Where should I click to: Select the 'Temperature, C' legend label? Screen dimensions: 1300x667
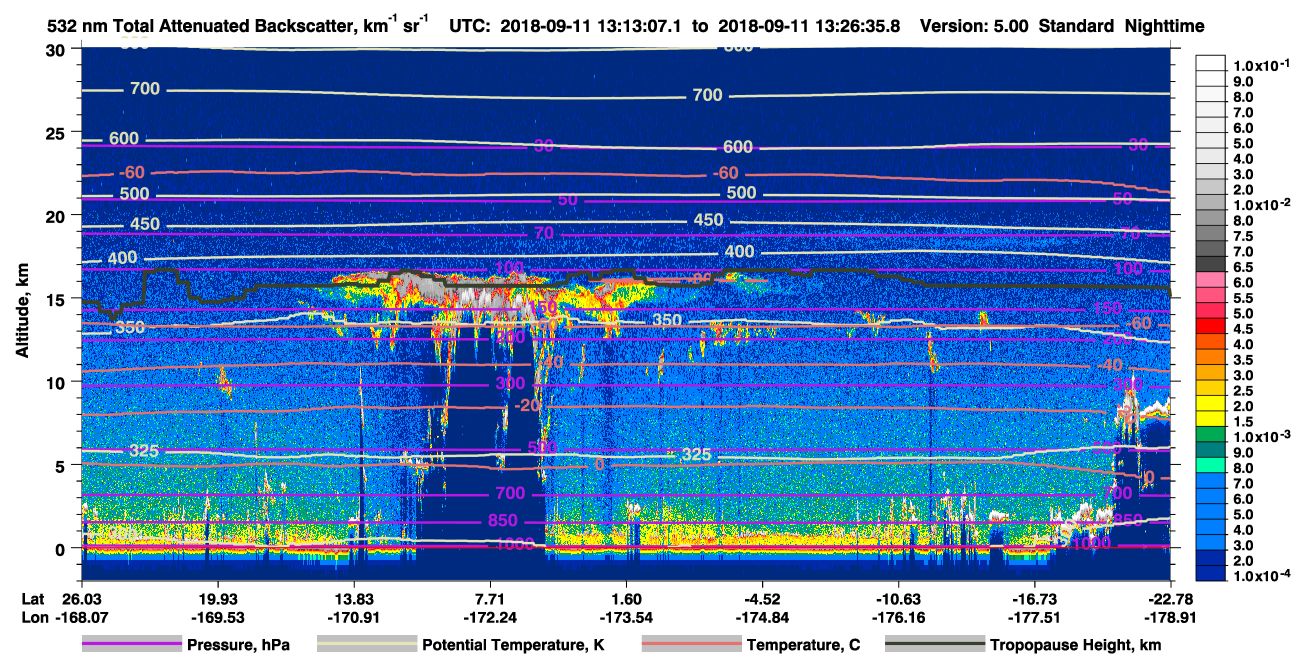click(x=803, y=645)
